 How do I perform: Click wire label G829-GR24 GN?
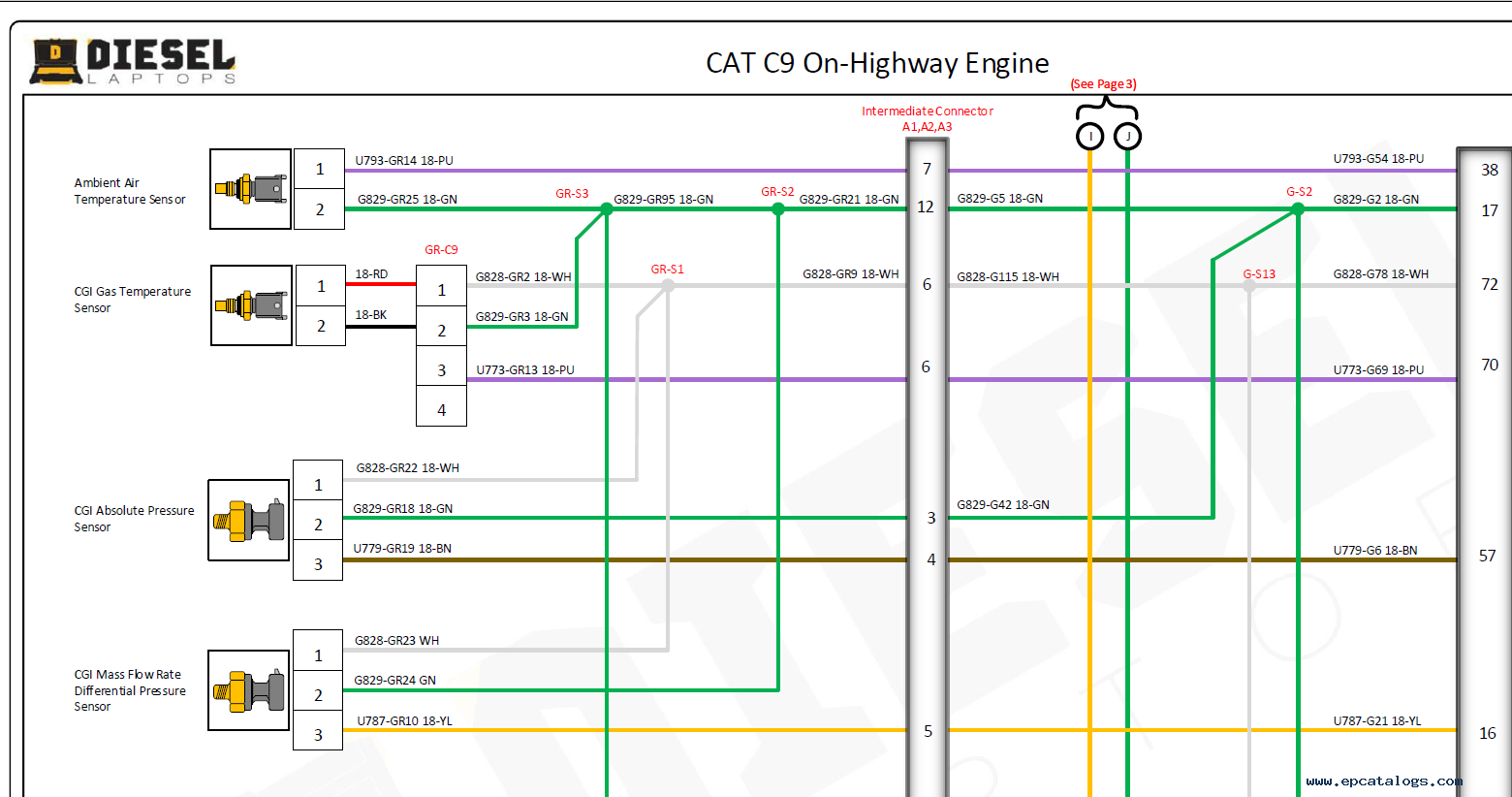click(x=394, y=681)
